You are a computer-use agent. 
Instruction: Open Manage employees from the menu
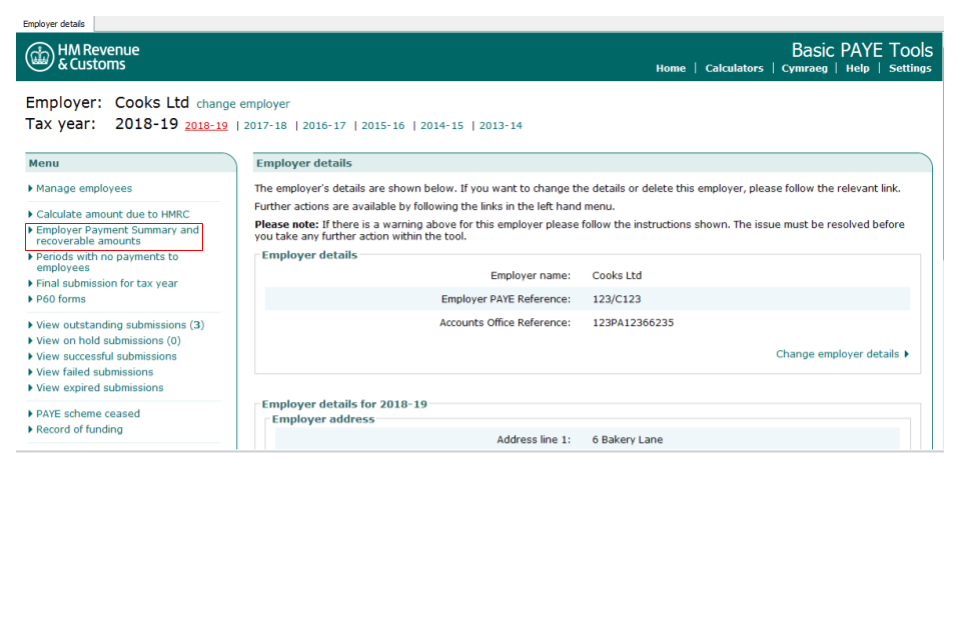(84, 188)
